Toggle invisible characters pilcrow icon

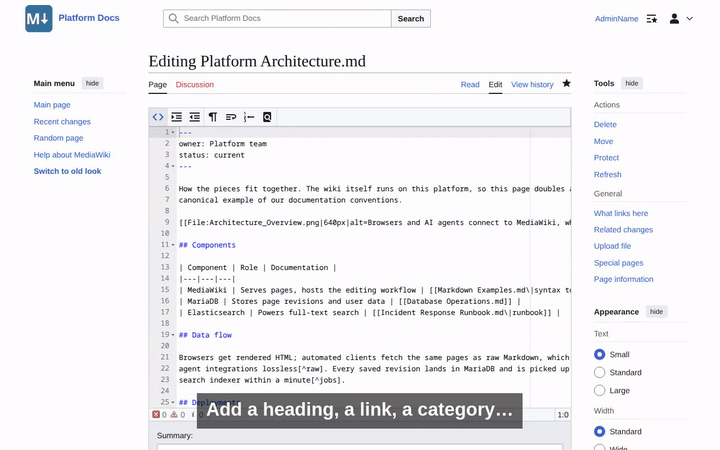pyautogui.click(x=213, y=117)
